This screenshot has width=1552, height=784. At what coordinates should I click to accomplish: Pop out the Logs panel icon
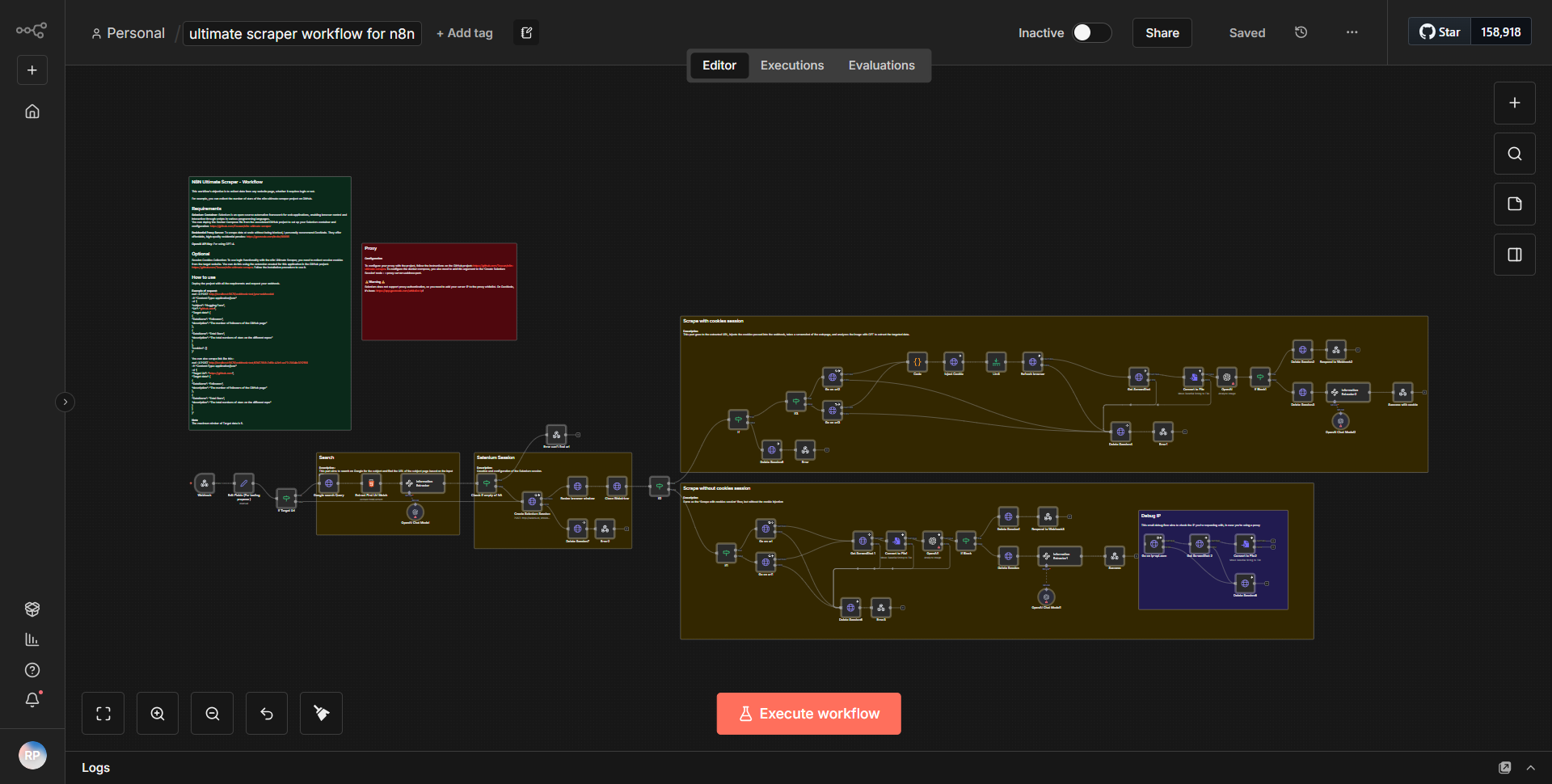point(1504,768)
